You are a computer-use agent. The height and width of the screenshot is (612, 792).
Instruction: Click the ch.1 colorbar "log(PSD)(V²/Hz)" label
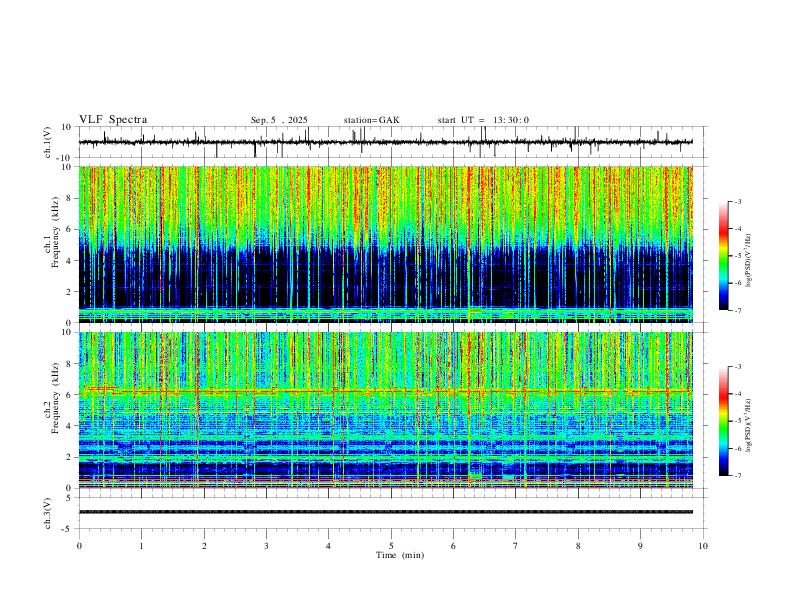click(x=749, y=260)
